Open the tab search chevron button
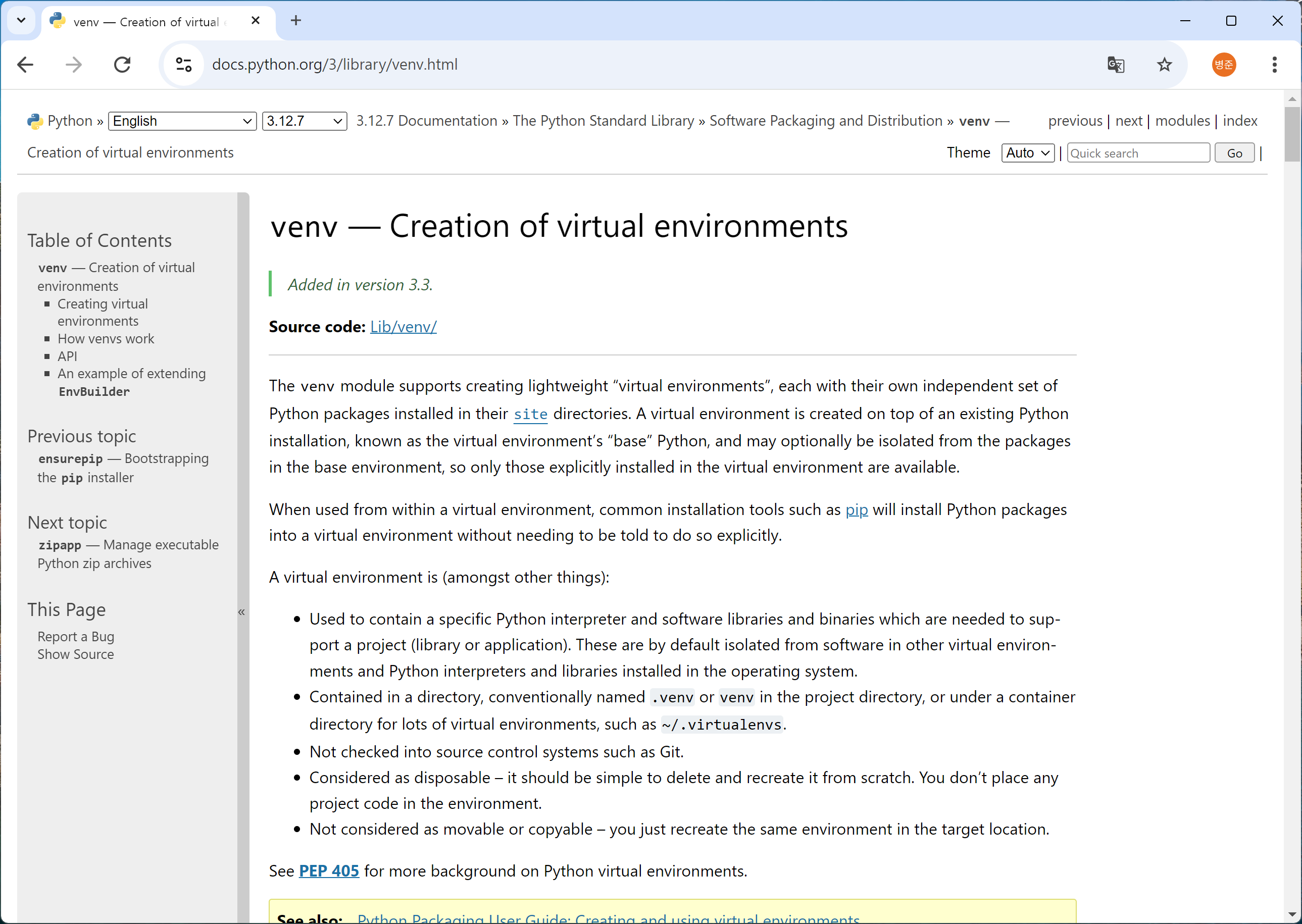The width and height of the screenshot is (1302, 924). pyautogui.click(x=21, y=21)
